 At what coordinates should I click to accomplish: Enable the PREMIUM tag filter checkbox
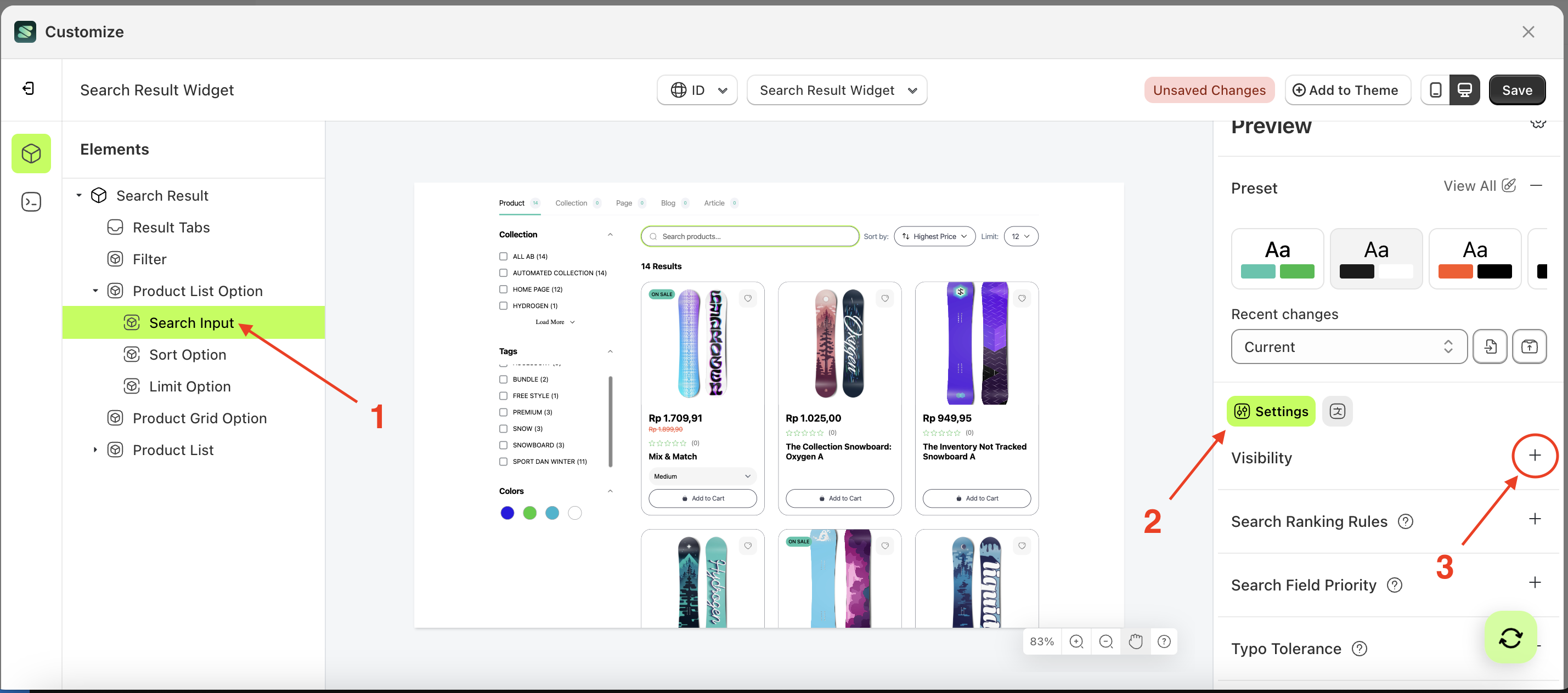(x=503, y=412)
